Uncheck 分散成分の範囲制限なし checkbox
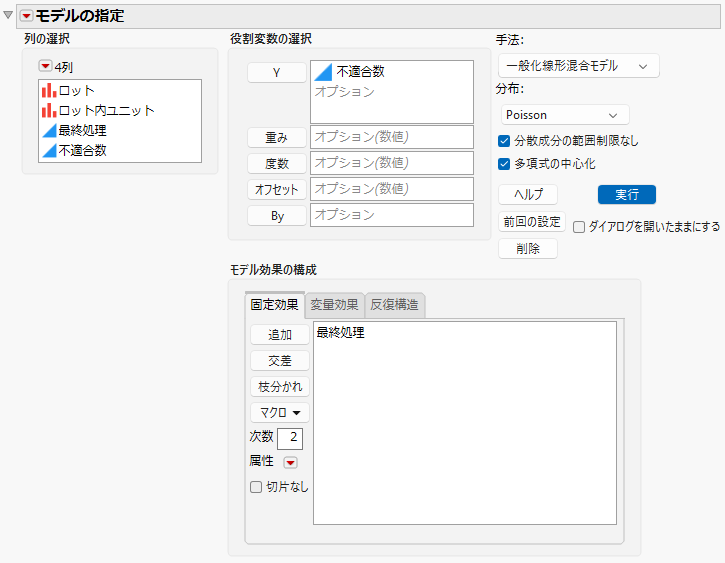 click(504, 141)
